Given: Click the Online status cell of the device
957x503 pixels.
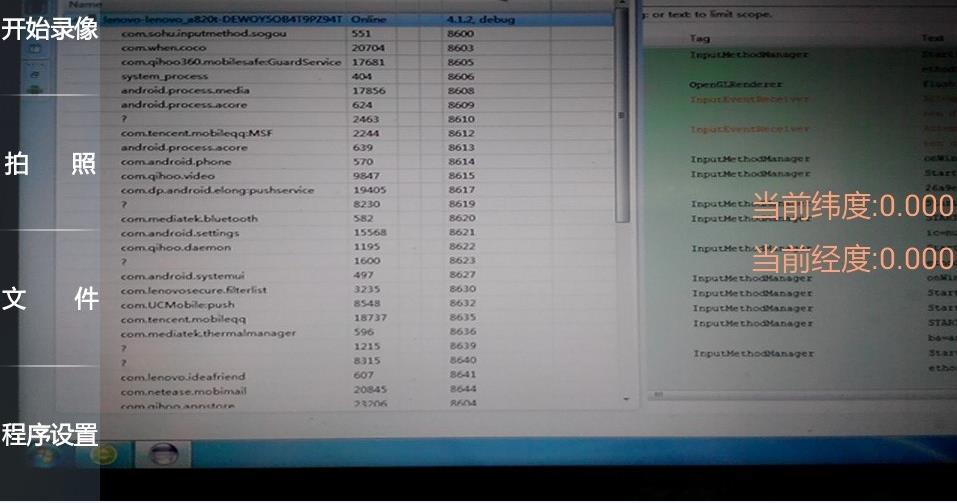Looking at the screenshot, I should coord(369,20).
